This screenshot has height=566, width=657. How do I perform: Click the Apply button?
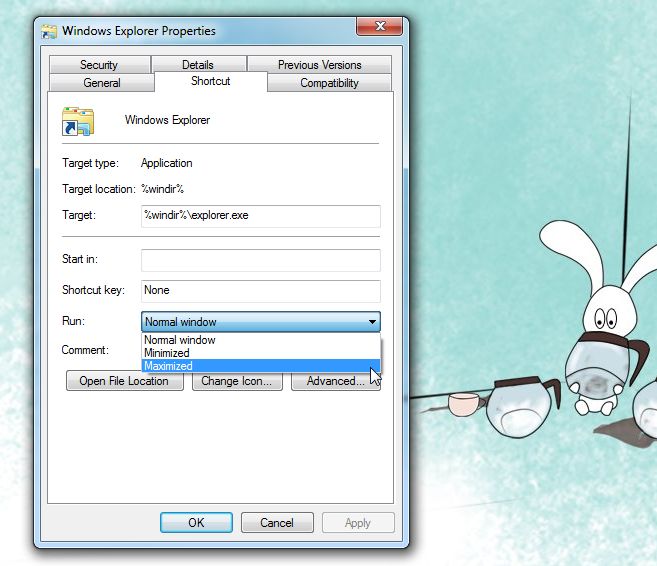[358, 522]
